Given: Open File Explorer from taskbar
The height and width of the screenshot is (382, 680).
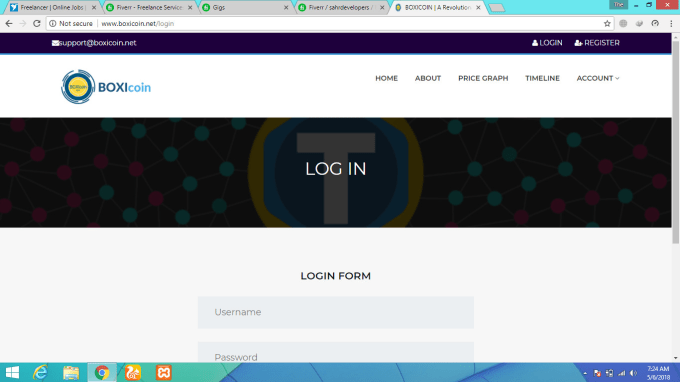Looking at the screenshot, I should (71, 372).
